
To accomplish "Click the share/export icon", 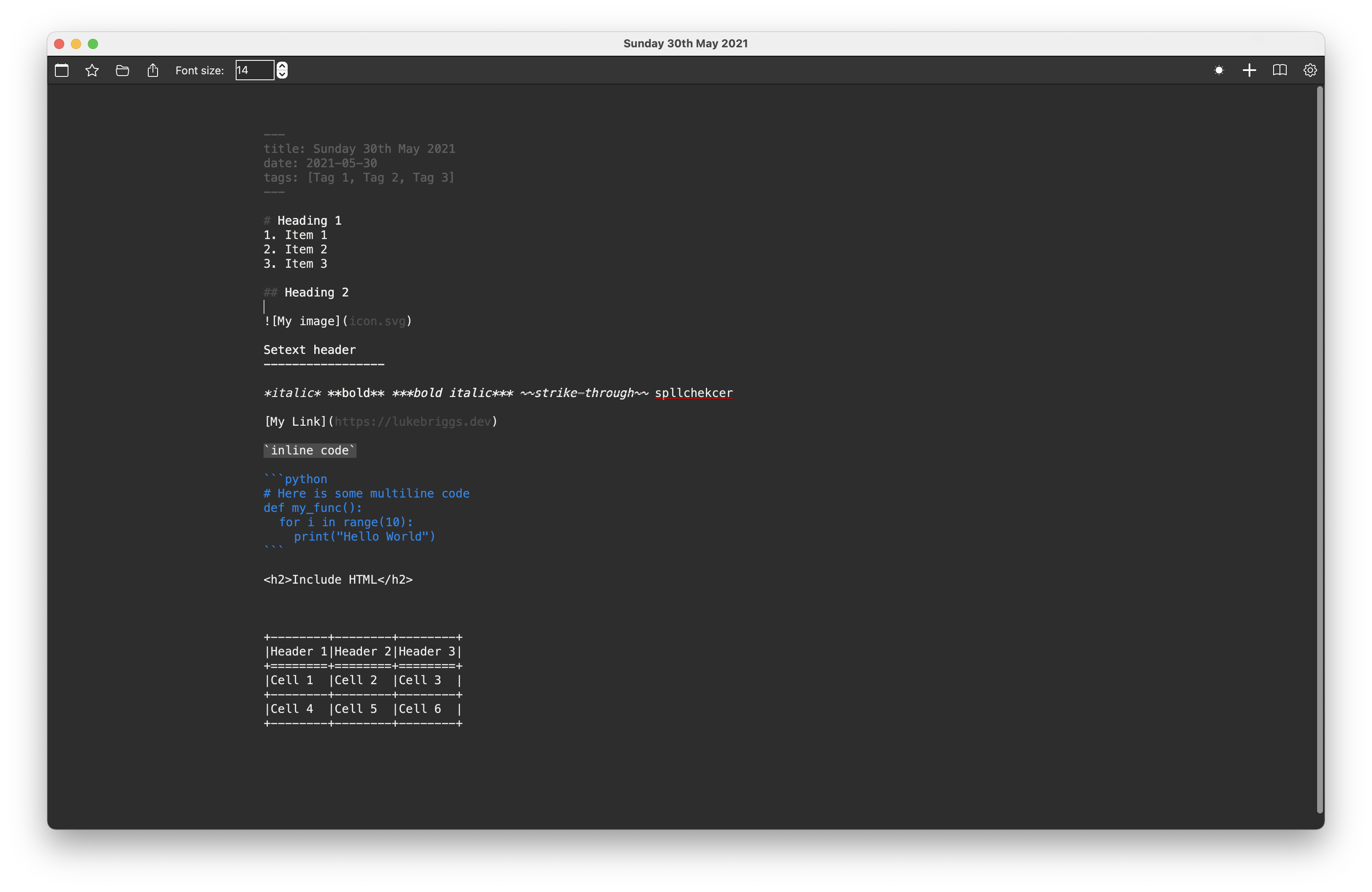I will 153,70.
